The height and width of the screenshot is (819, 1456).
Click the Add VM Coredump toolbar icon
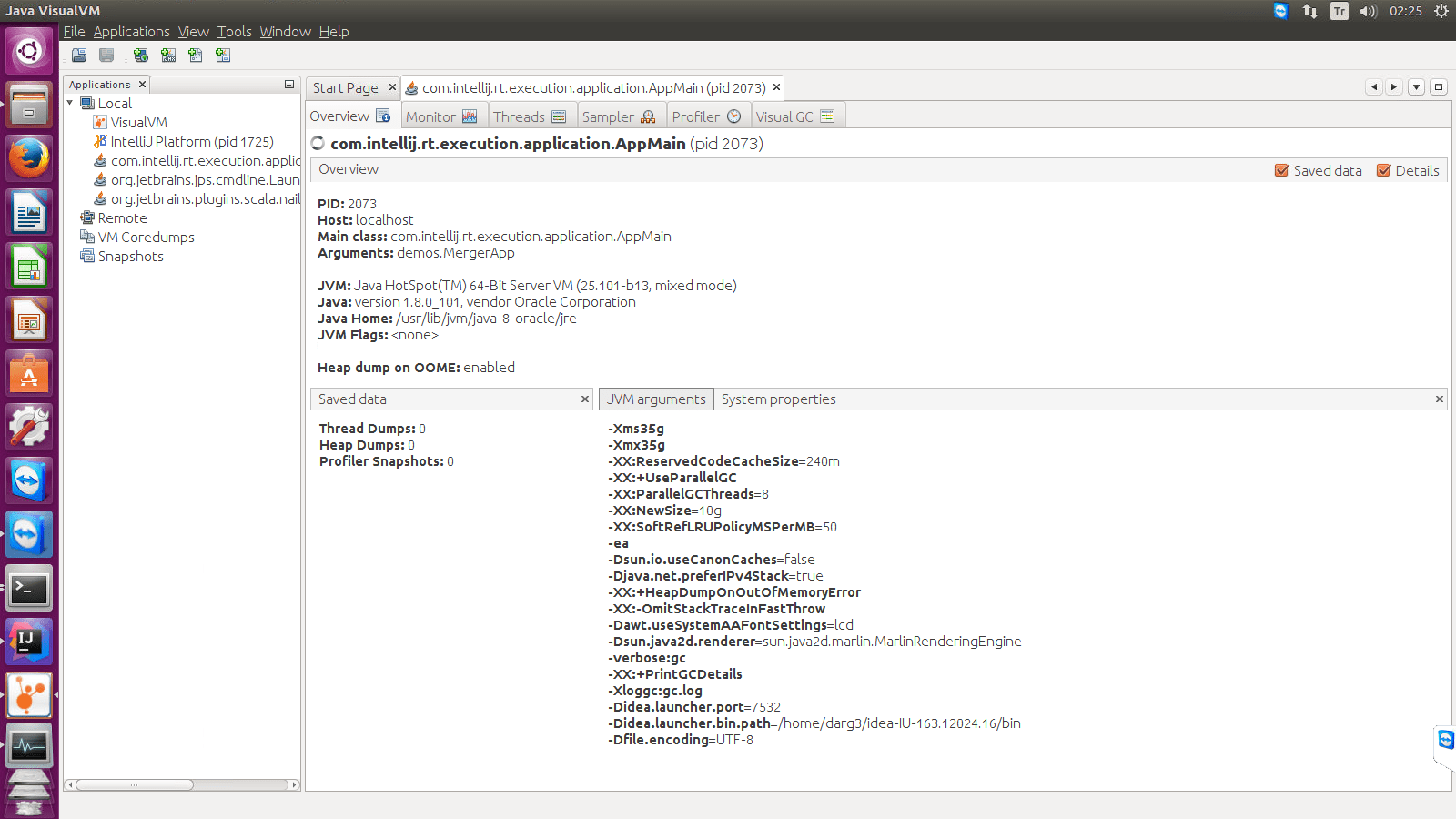coord(196,56)
